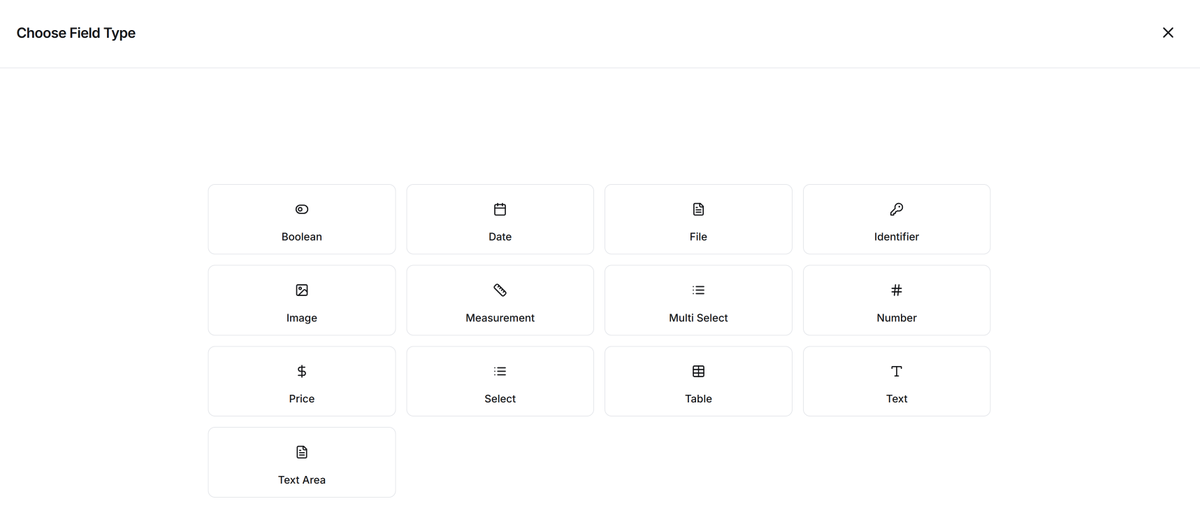Select the Boolean toggle icon
This screenshot has width=1200, height=527.
click(x=302, y=209)
